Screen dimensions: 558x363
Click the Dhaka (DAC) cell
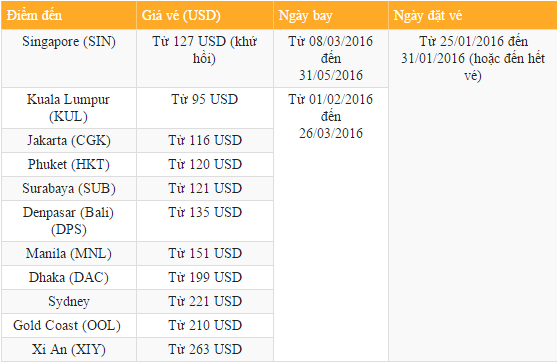(x=69, y=278)
